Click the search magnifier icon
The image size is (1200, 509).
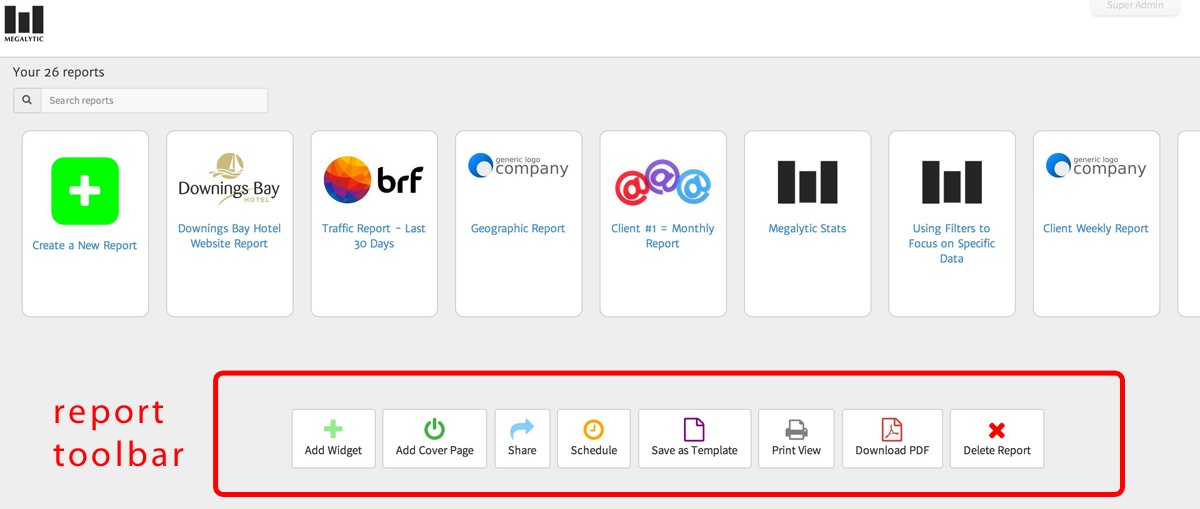(27, 100)
